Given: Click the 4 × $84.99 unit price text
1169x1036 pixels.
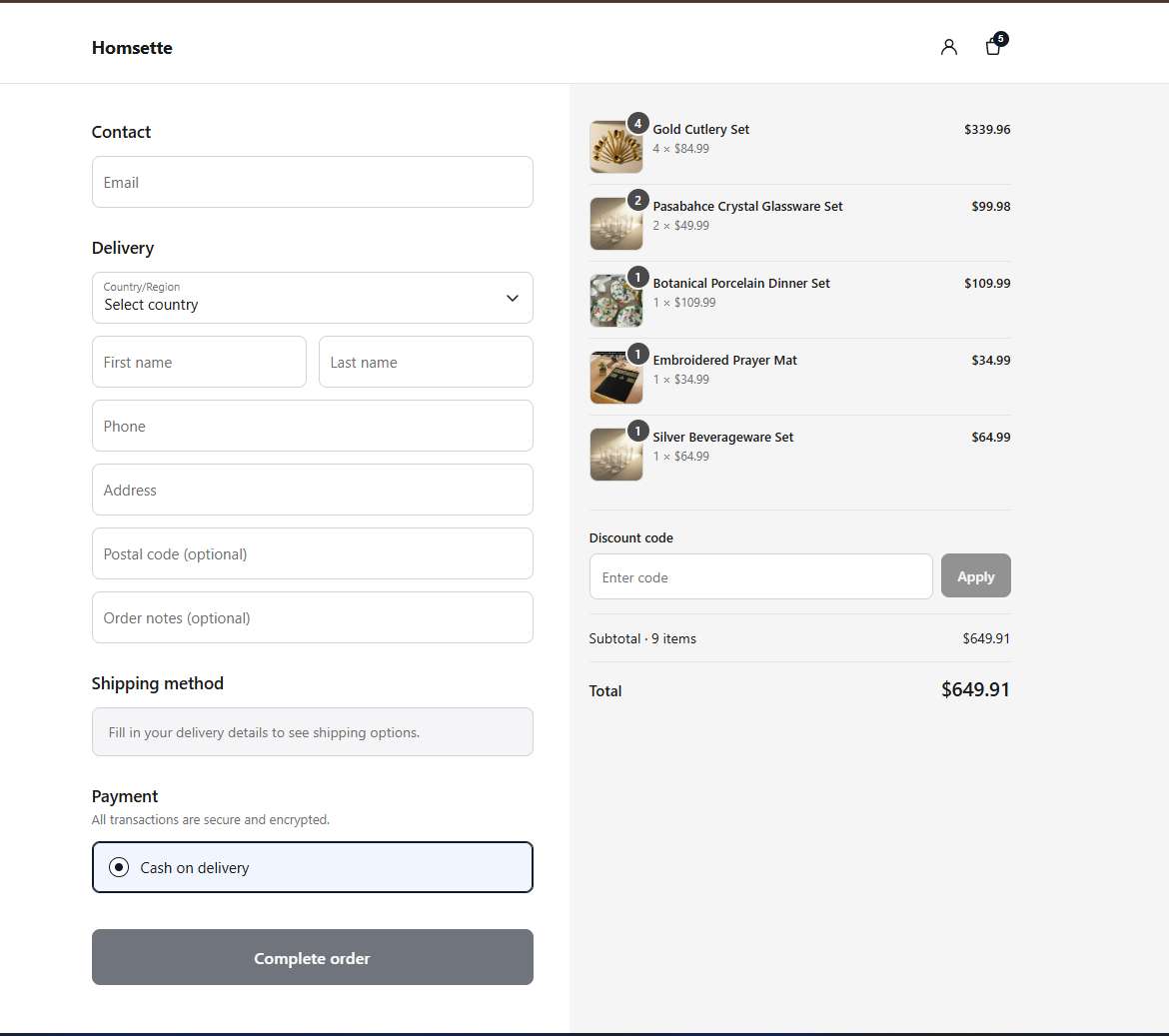Looking at the screenshot, I should click(x=681, y=149).
